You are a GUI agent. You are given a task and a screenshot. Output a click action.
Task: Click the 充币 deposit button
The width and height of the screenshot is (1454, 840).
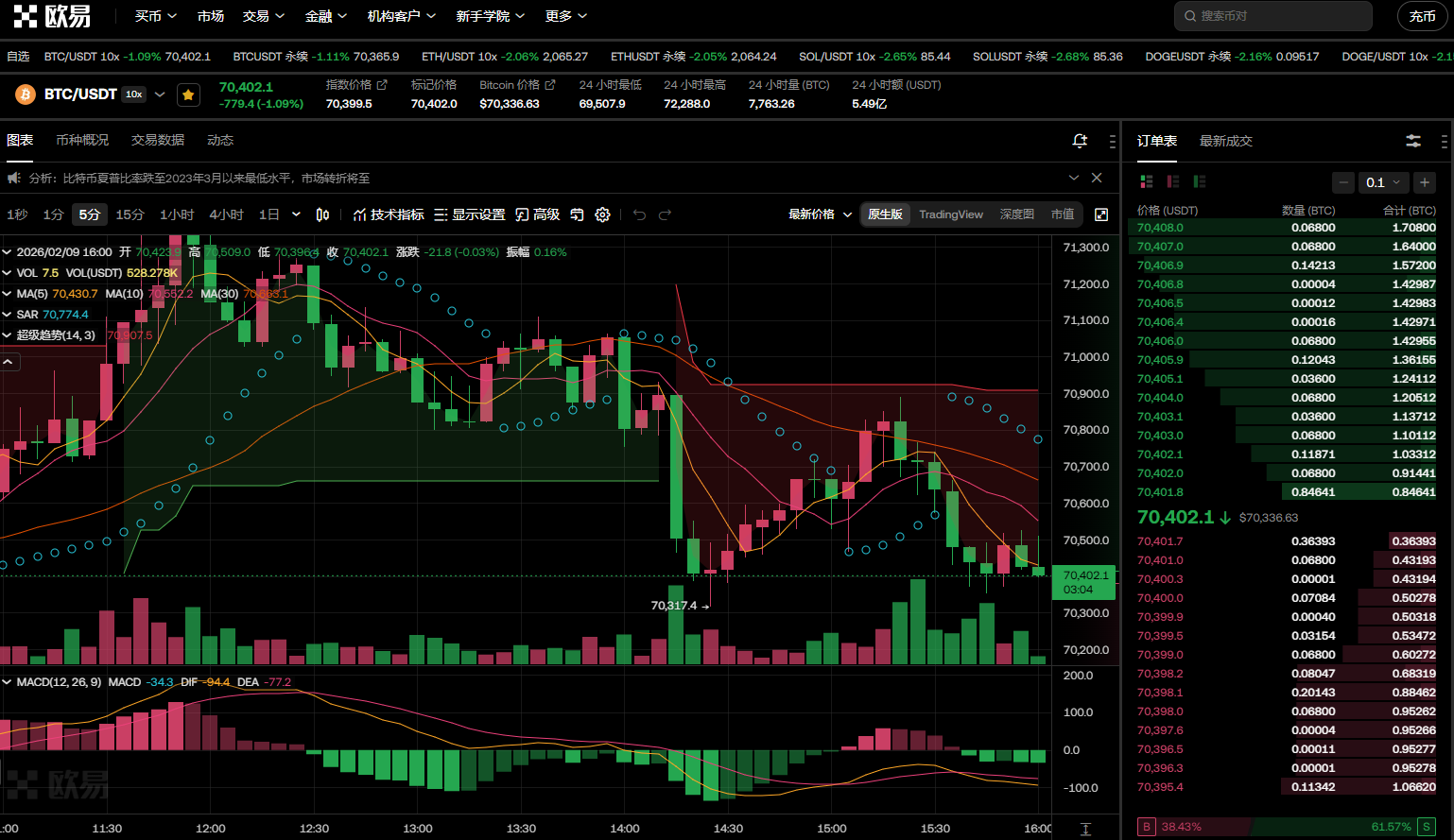pos(1422,16)
